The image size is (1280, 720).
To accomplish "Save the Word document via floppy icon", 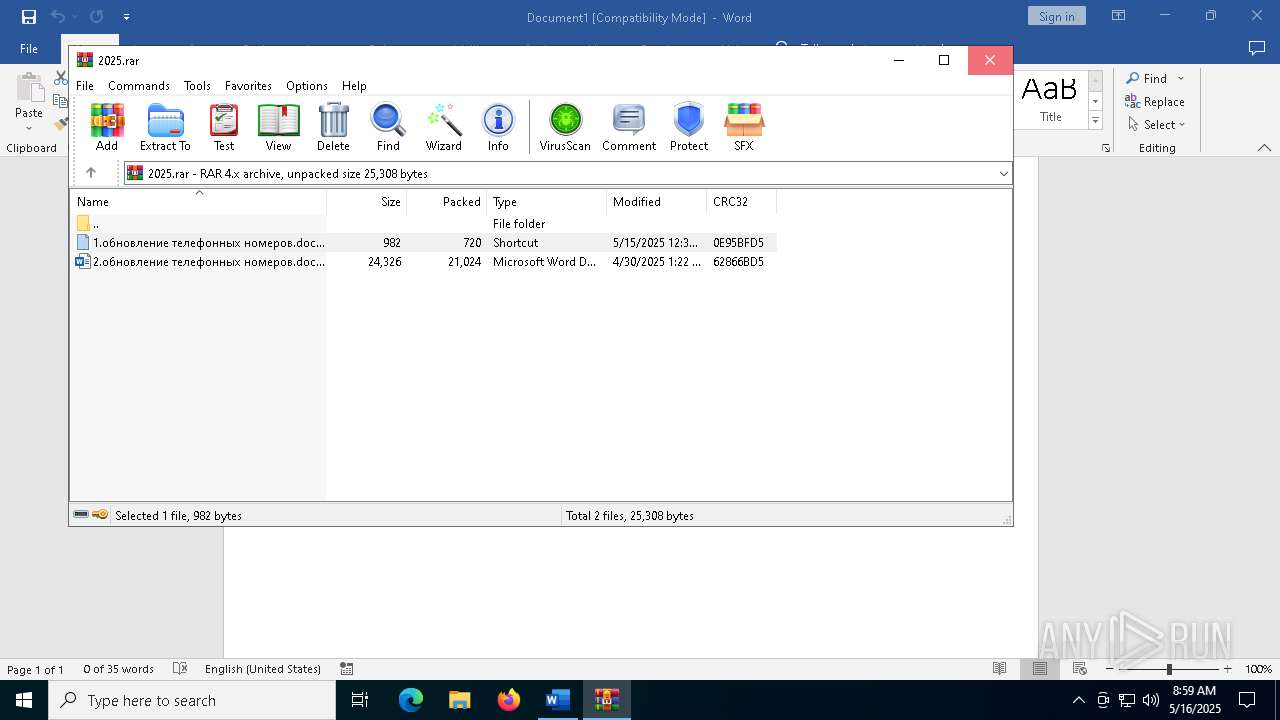I will (x=29, y=17).
